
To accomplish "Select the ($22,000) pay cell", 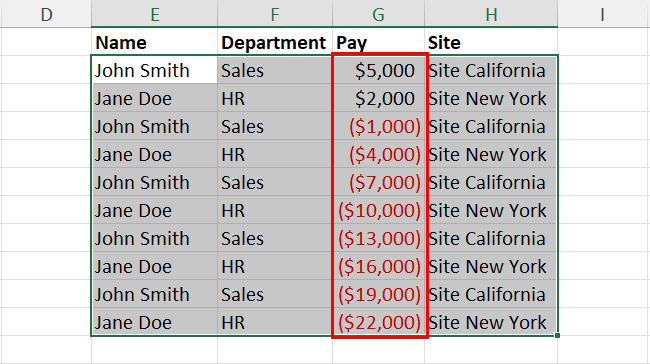I will point(378,322).
